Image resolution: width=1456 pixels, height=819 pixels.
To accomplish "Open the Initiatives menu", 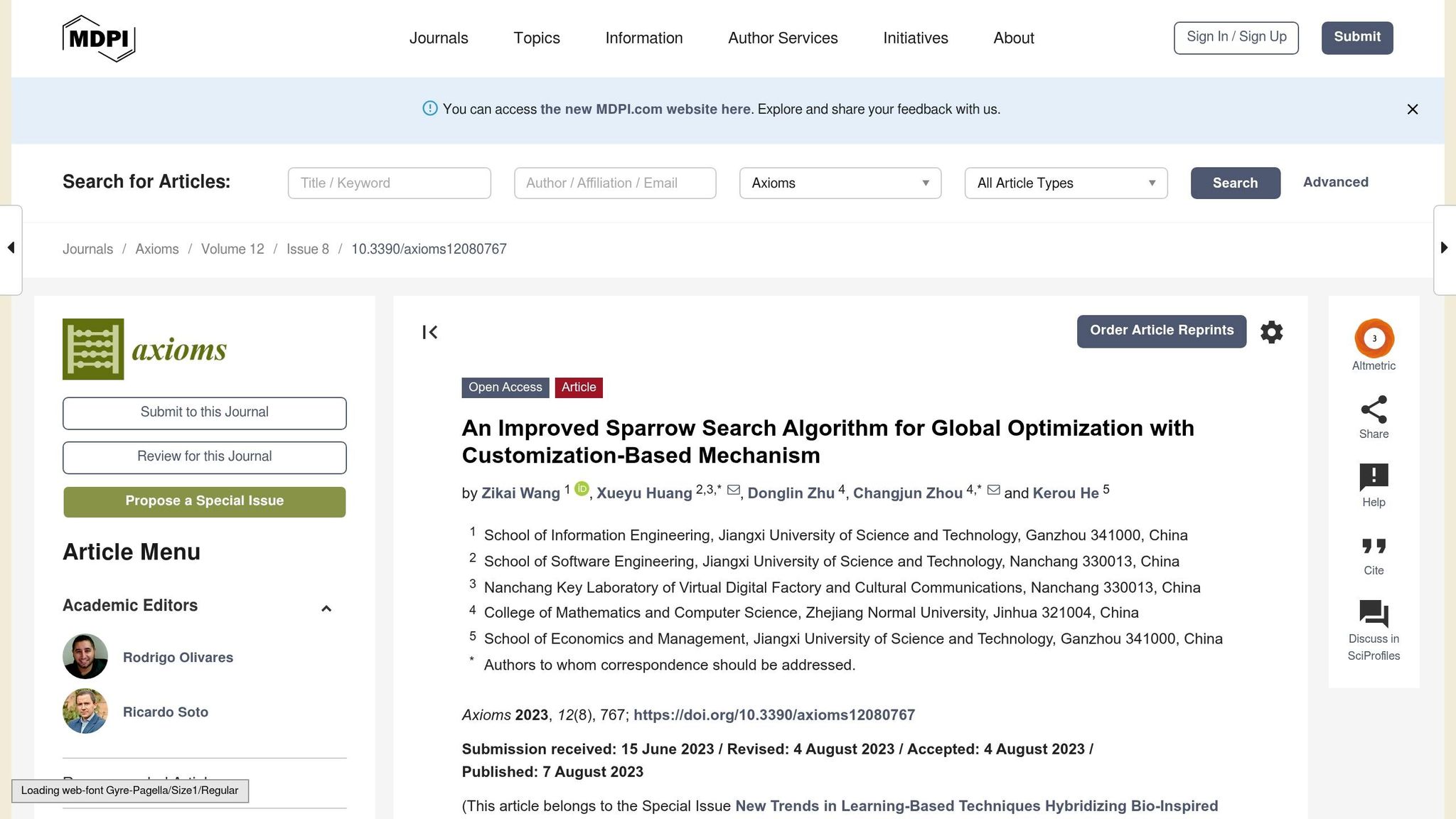I will click(916, 38).
